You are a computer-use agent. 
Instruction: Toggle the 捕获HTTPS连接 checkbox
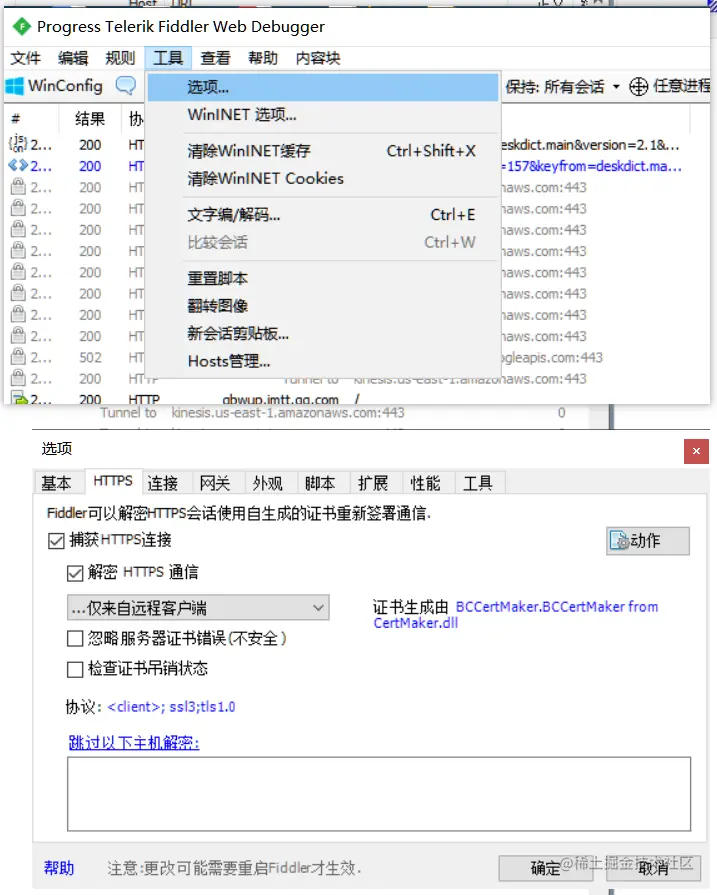56,540
